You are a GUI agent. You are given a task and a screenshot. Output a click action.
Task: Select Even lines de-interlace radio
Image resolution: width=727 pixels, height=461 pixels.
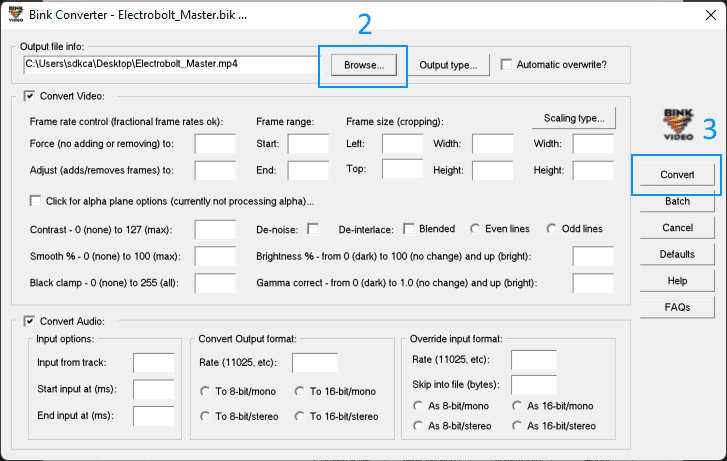476,229
